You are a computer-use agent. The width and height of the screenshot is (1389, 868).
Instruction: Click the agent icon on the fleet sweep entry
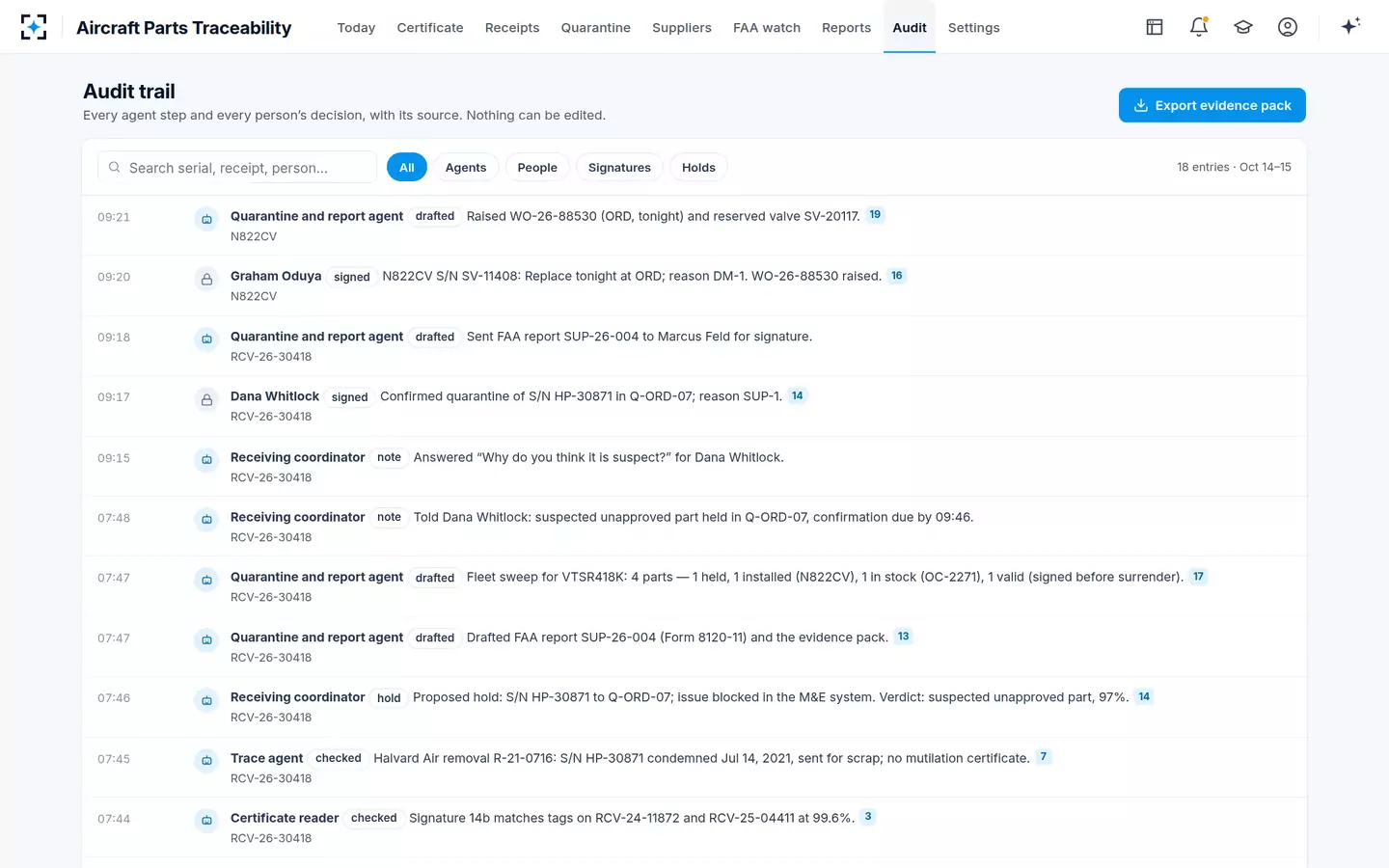click(x=206, y=580)
